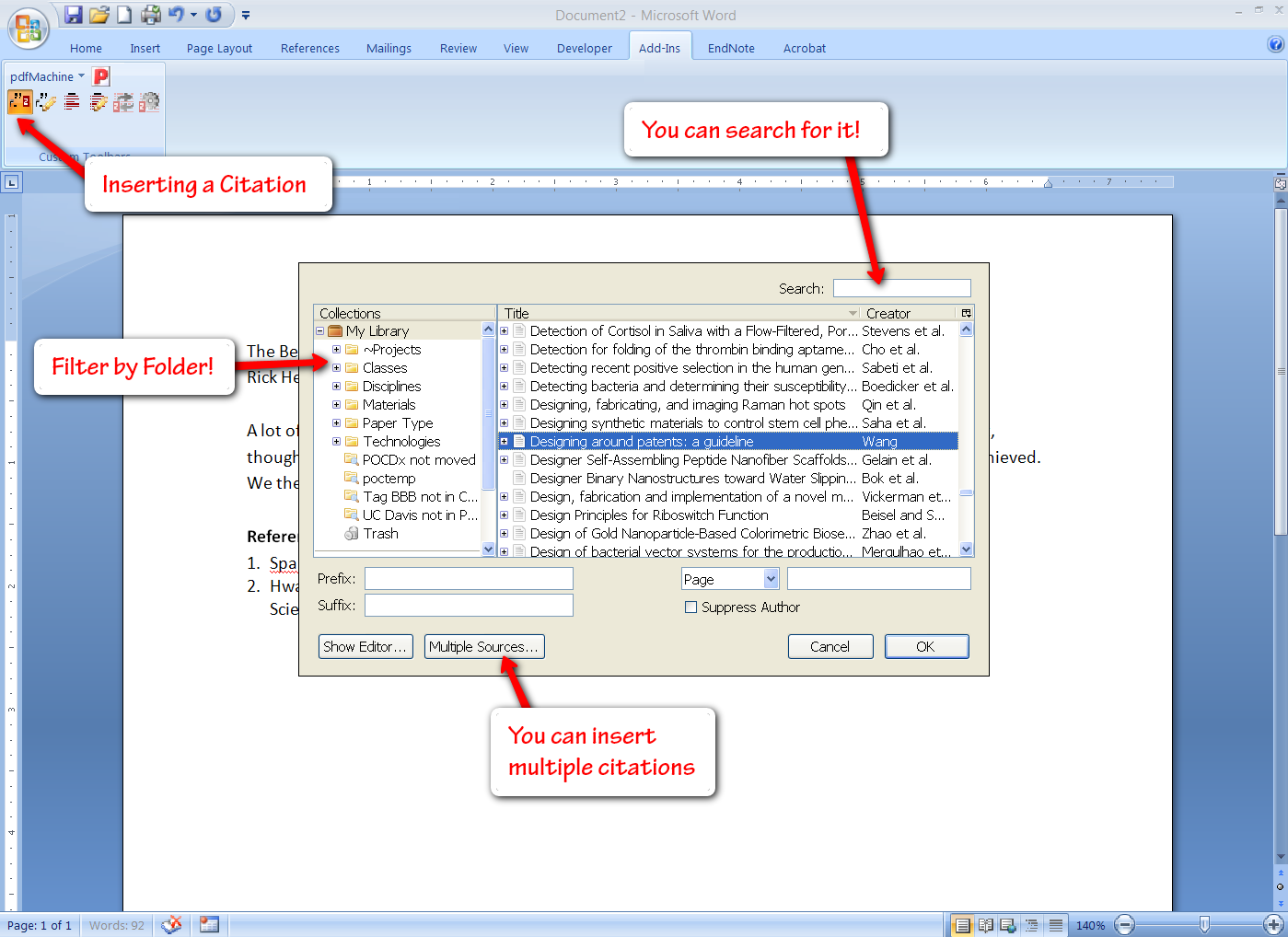Insert a Zotero bibliography via toolbar icon

tap(71, 101)
